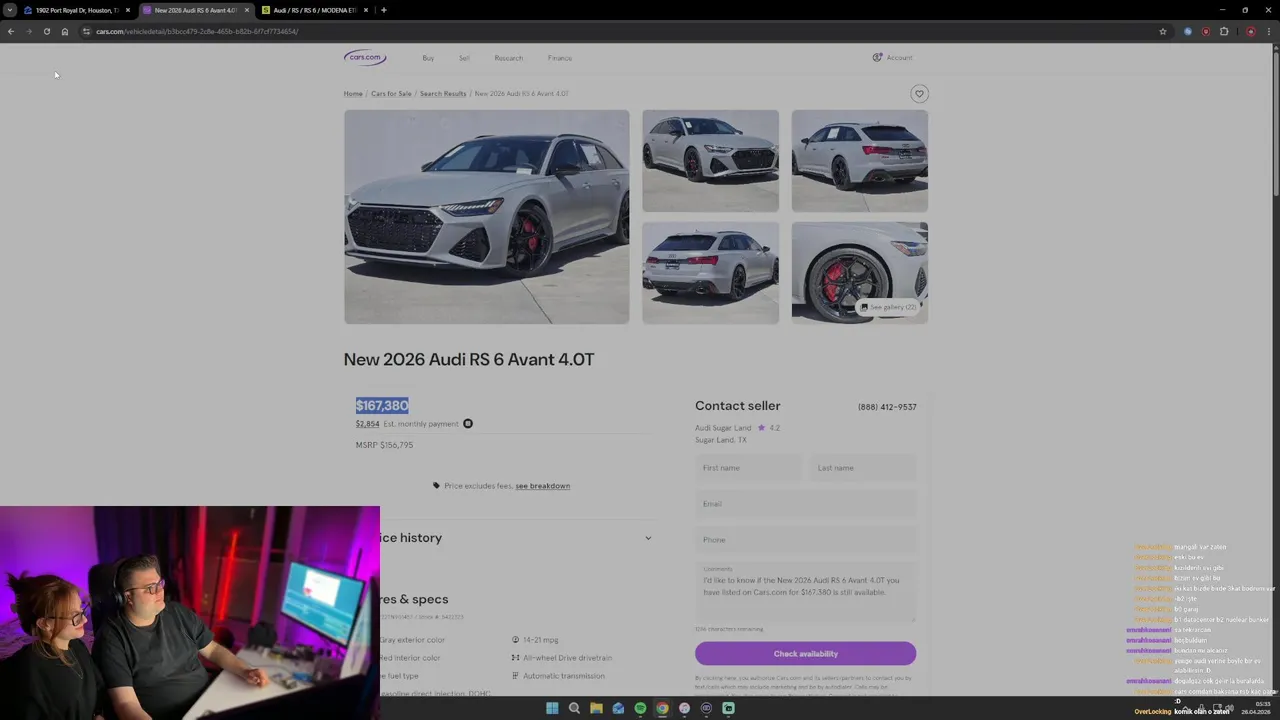Click site information icon in address bar
This screenshot has width=1280, height=720.
click(87, 31)
